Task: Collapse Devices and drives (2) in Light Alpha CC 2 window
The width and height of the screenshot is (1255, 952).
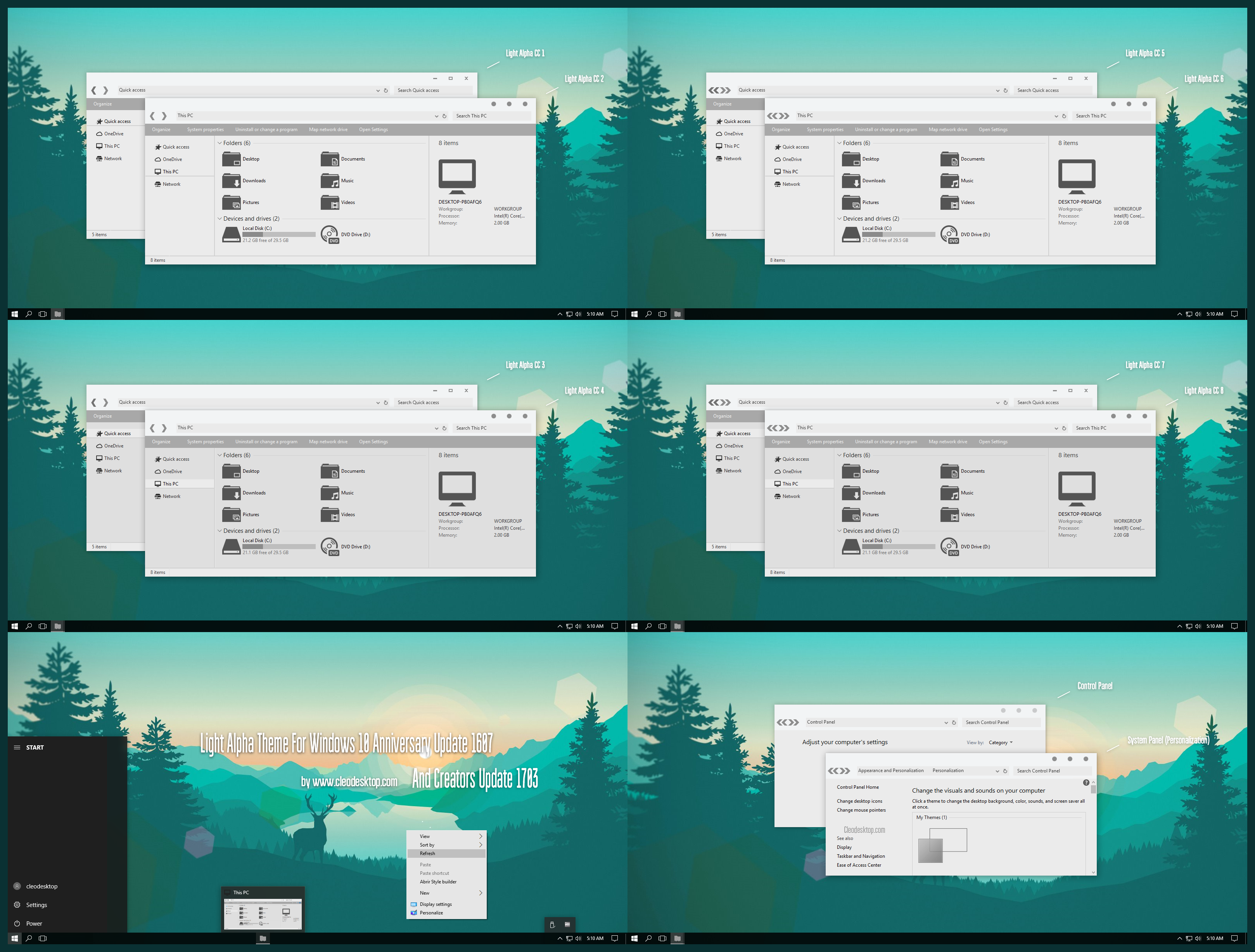Action: coord(220,218)
